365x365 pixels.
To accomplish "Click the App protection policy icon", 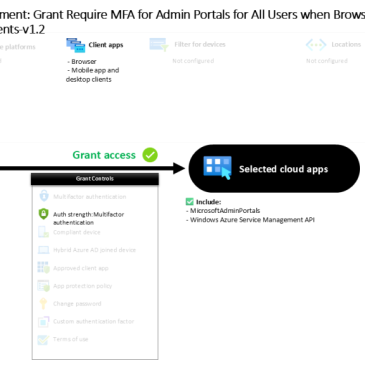I will point(43,286).
